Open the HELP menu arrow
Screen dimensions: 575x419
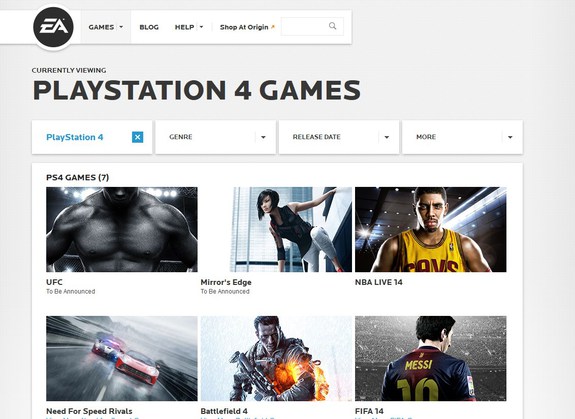pyautogui.click(x=201, y=27)
